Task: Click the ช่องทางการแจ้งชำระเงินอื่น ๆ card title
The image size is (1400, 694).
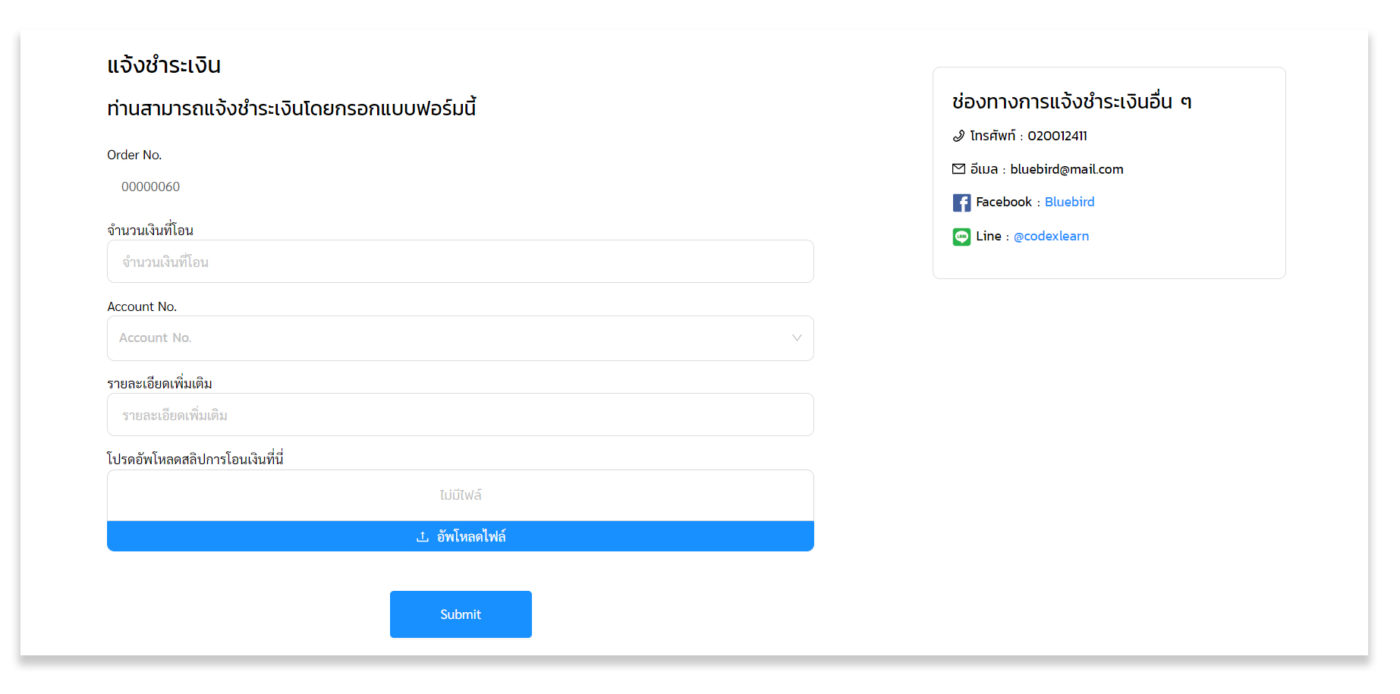Action: pyautogui.click(x=1072, y=101)
